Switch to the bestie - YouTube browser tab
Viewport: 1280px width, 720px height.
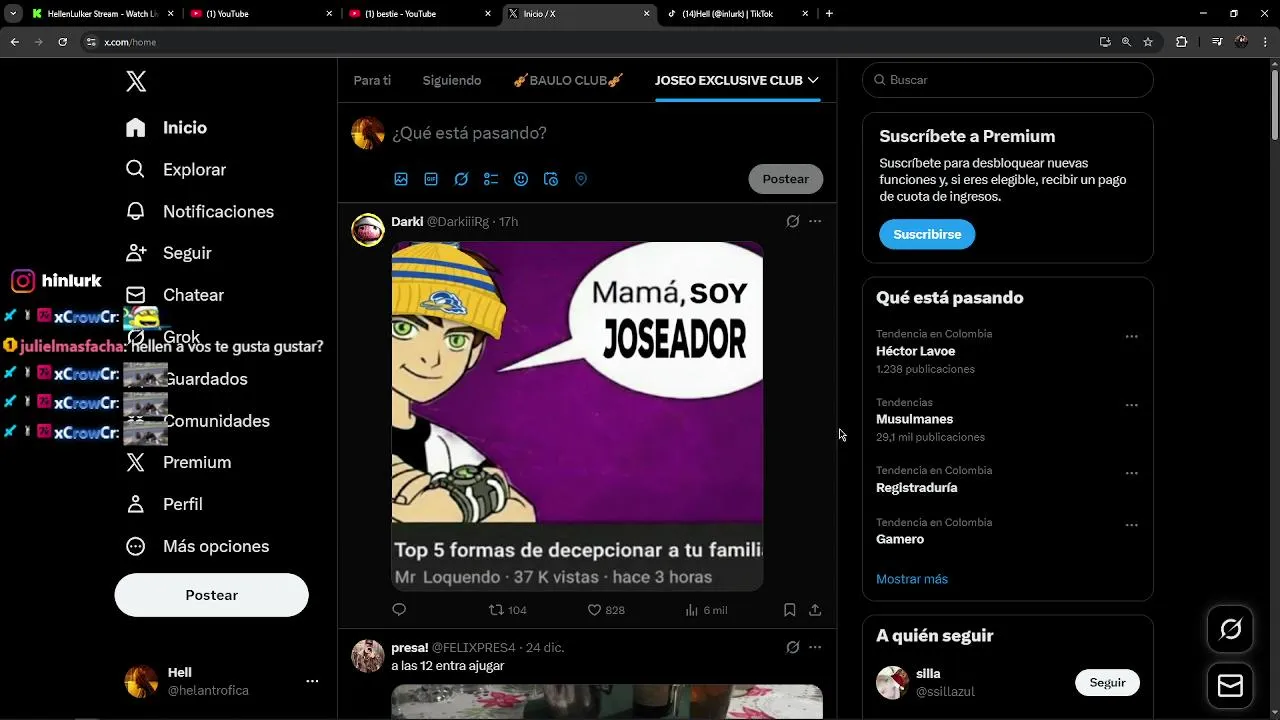pyautogui.click(x=418, y=14)
